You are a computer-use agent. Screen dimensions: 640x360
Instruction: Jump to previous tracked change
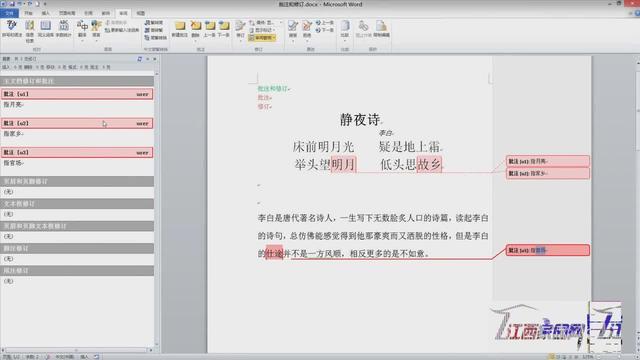coord(325,23)
